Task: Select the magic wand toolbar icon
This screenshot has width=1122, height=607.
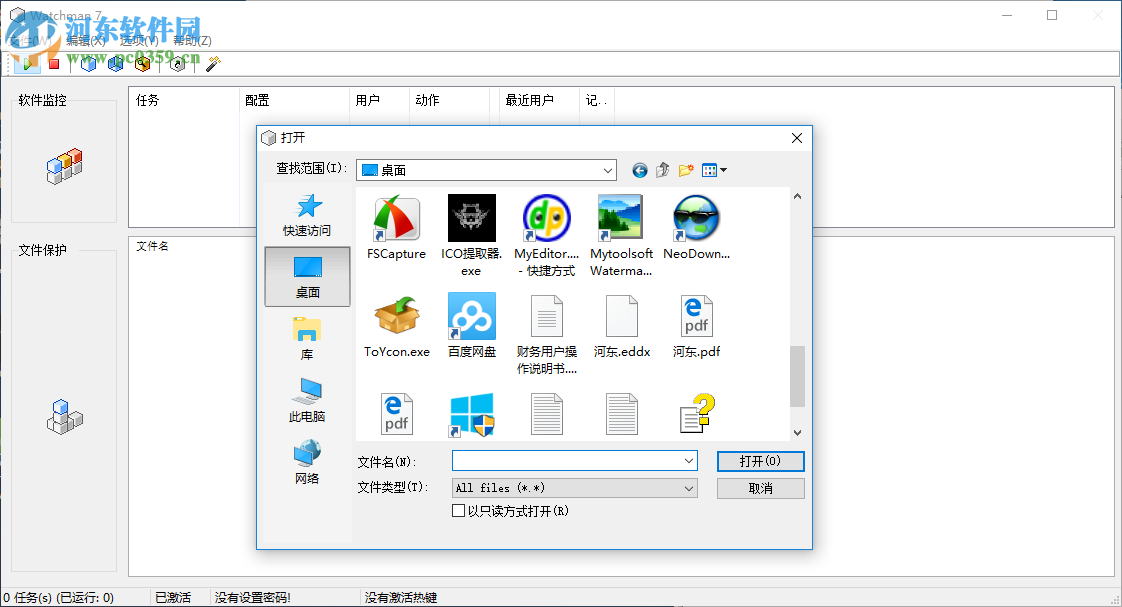Action: [210, 62]
